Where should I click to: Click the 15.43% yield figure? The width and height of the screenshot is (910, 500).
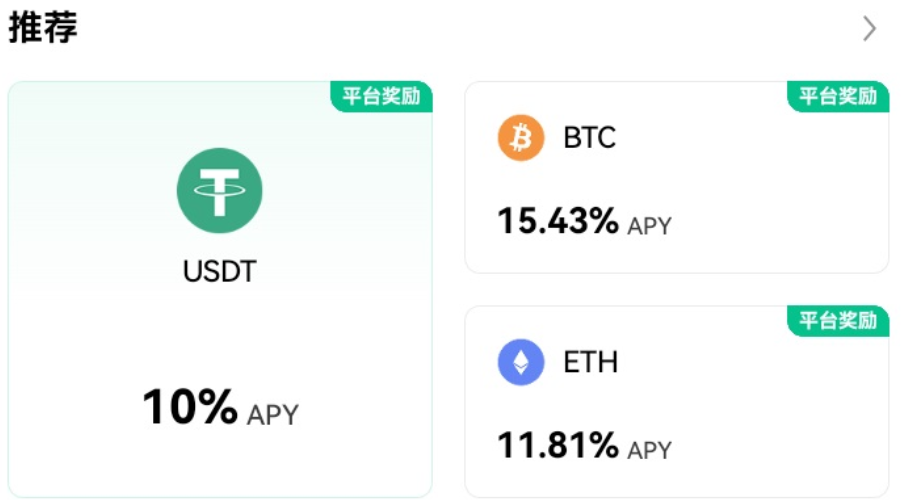pyautogui.click(x=558, y=222)
